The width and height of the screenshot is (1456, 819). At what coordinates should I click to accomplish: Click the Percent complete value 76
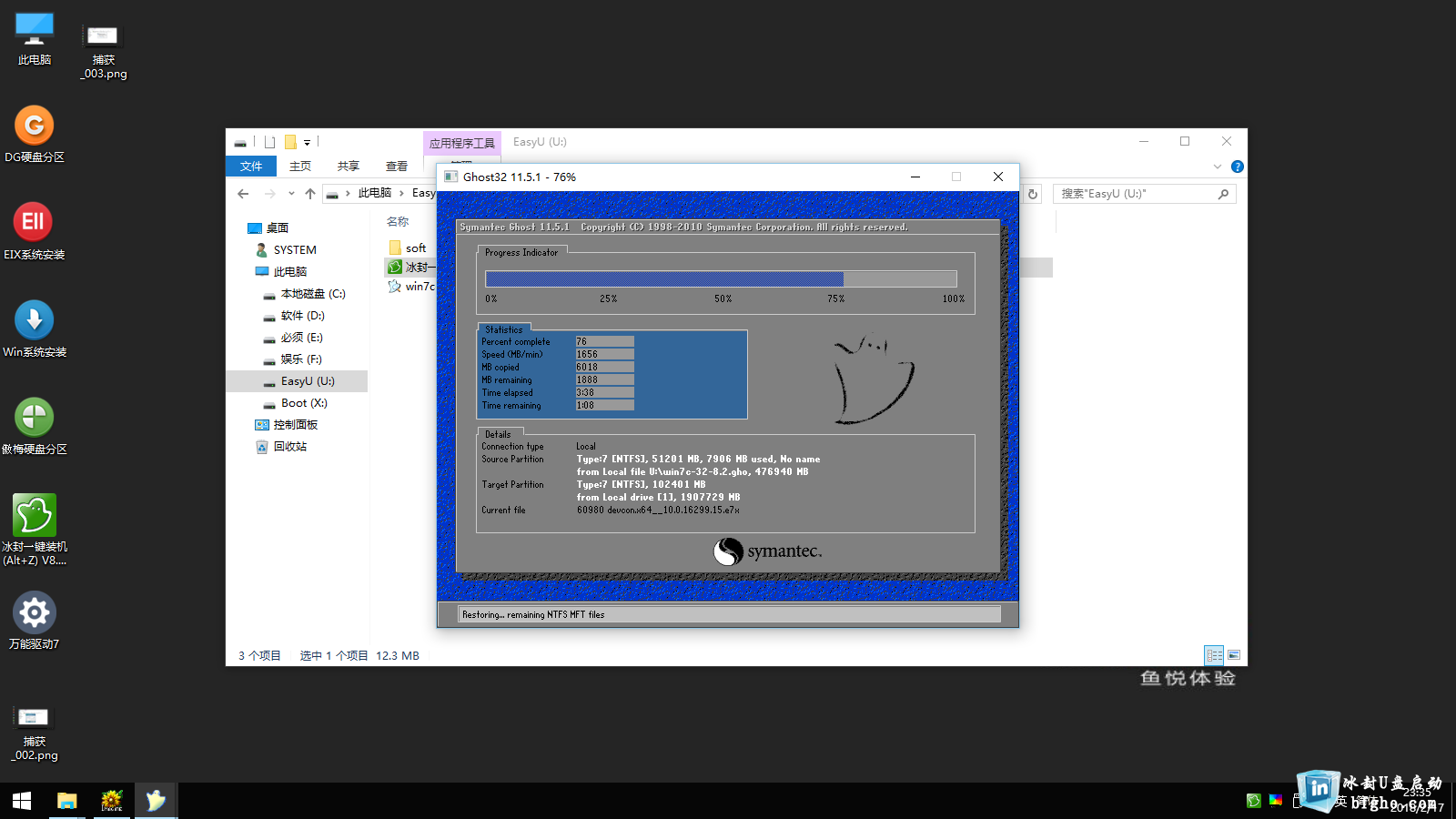(x=604, y=341)
